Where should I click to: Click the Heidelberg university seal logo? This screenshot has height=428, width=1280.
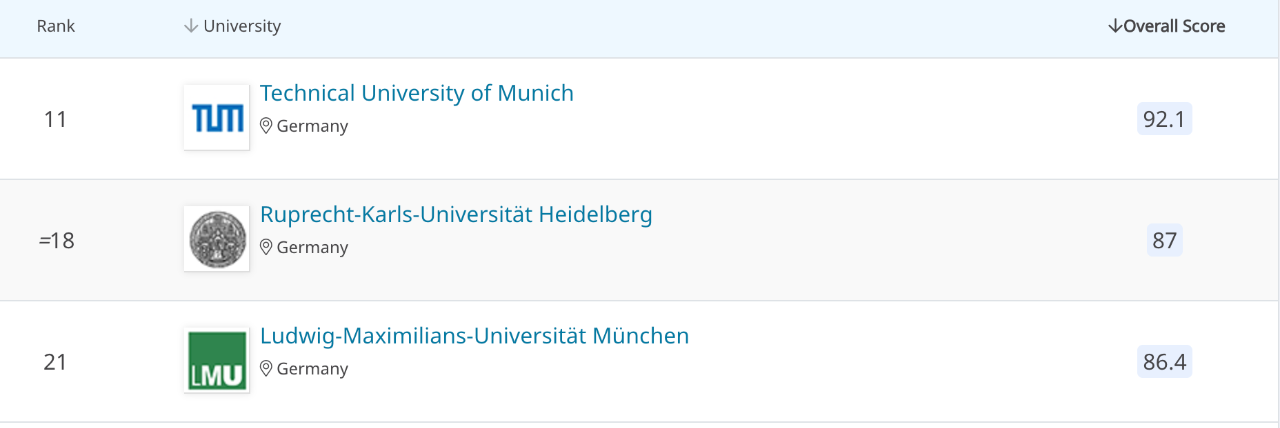217,239
